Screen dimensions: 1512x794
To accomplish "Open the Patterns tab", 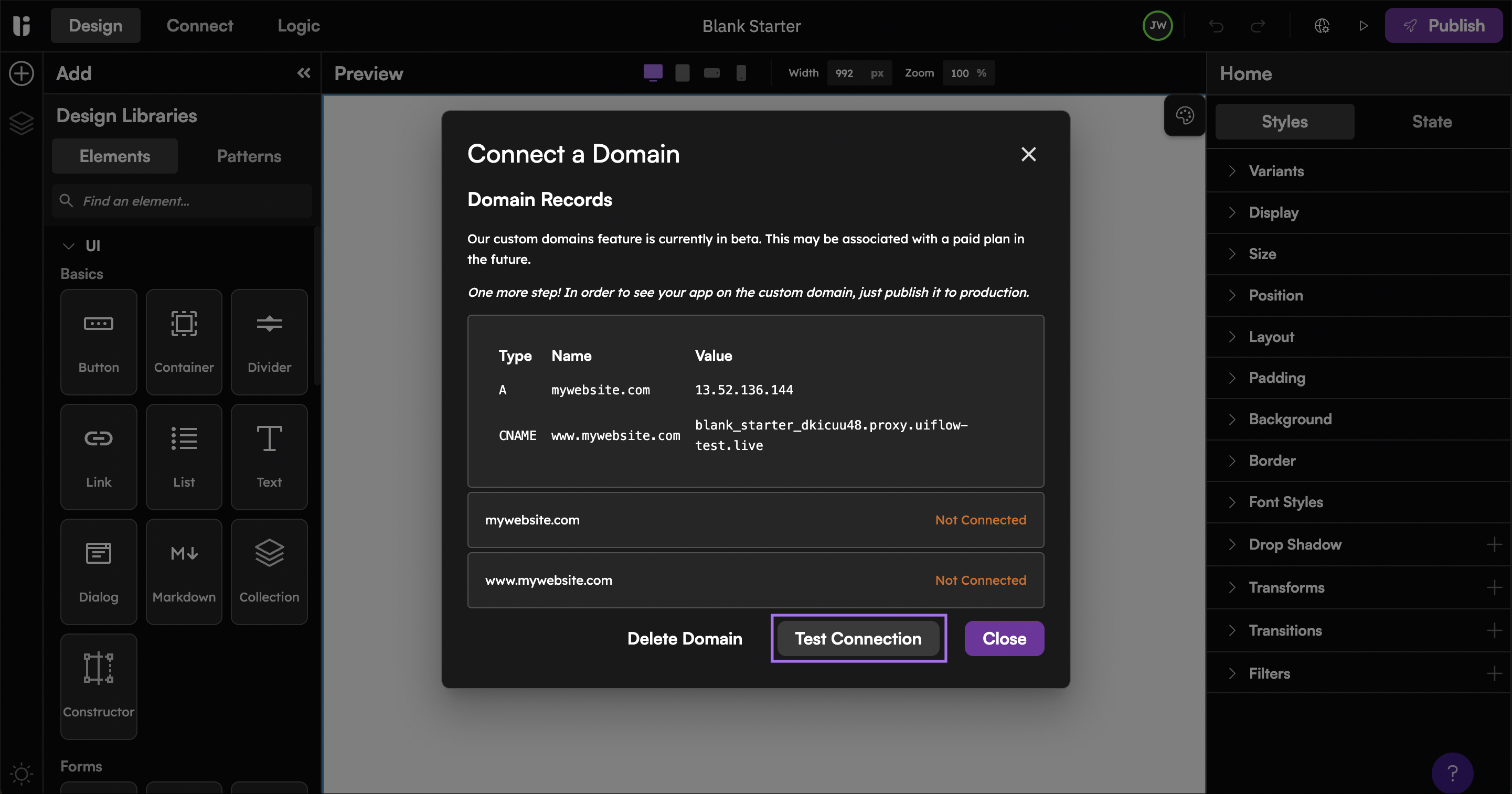I will [249, 156].
